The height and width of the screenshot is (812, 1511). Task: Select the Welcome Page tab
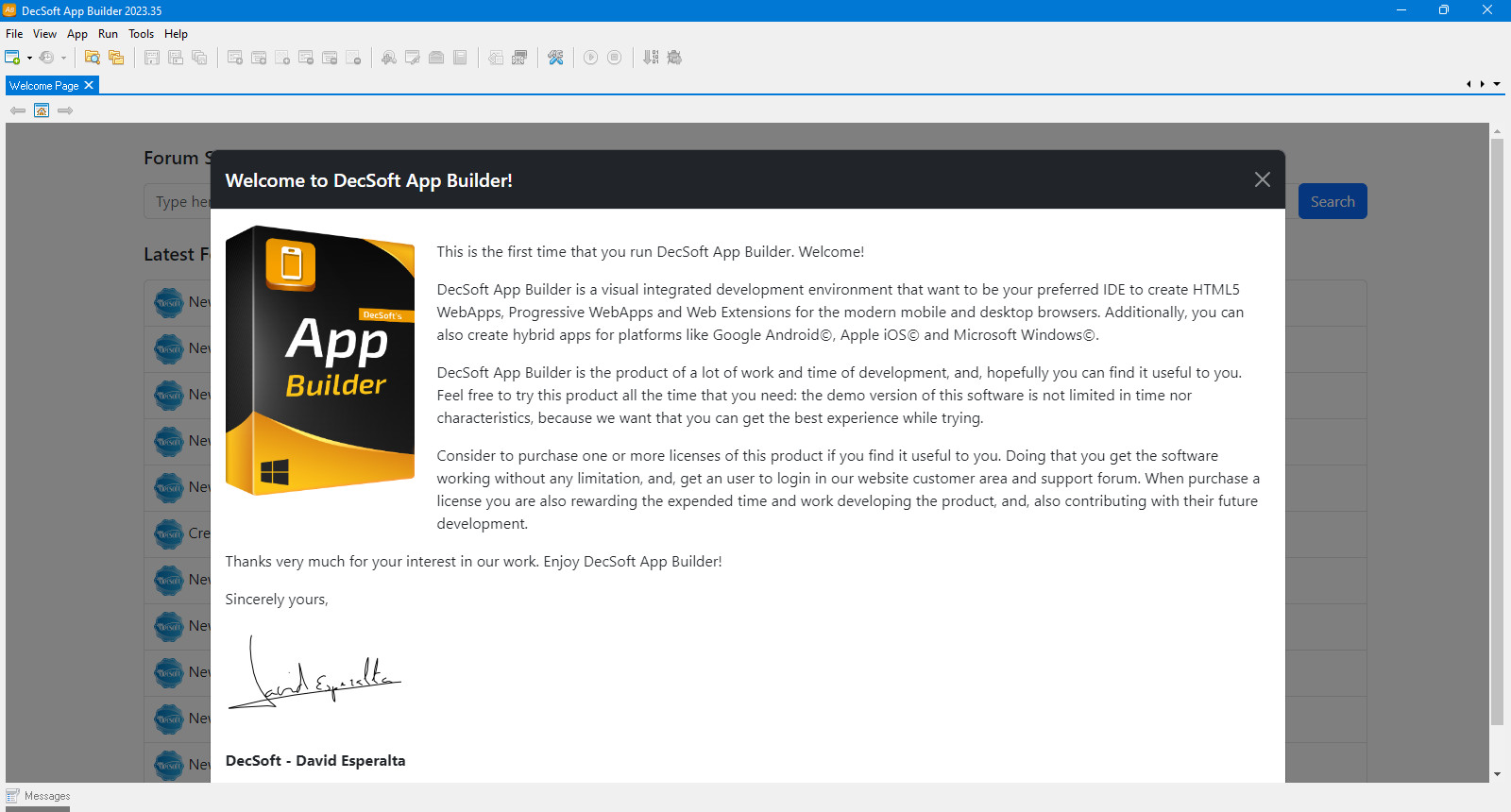(44, 86)
